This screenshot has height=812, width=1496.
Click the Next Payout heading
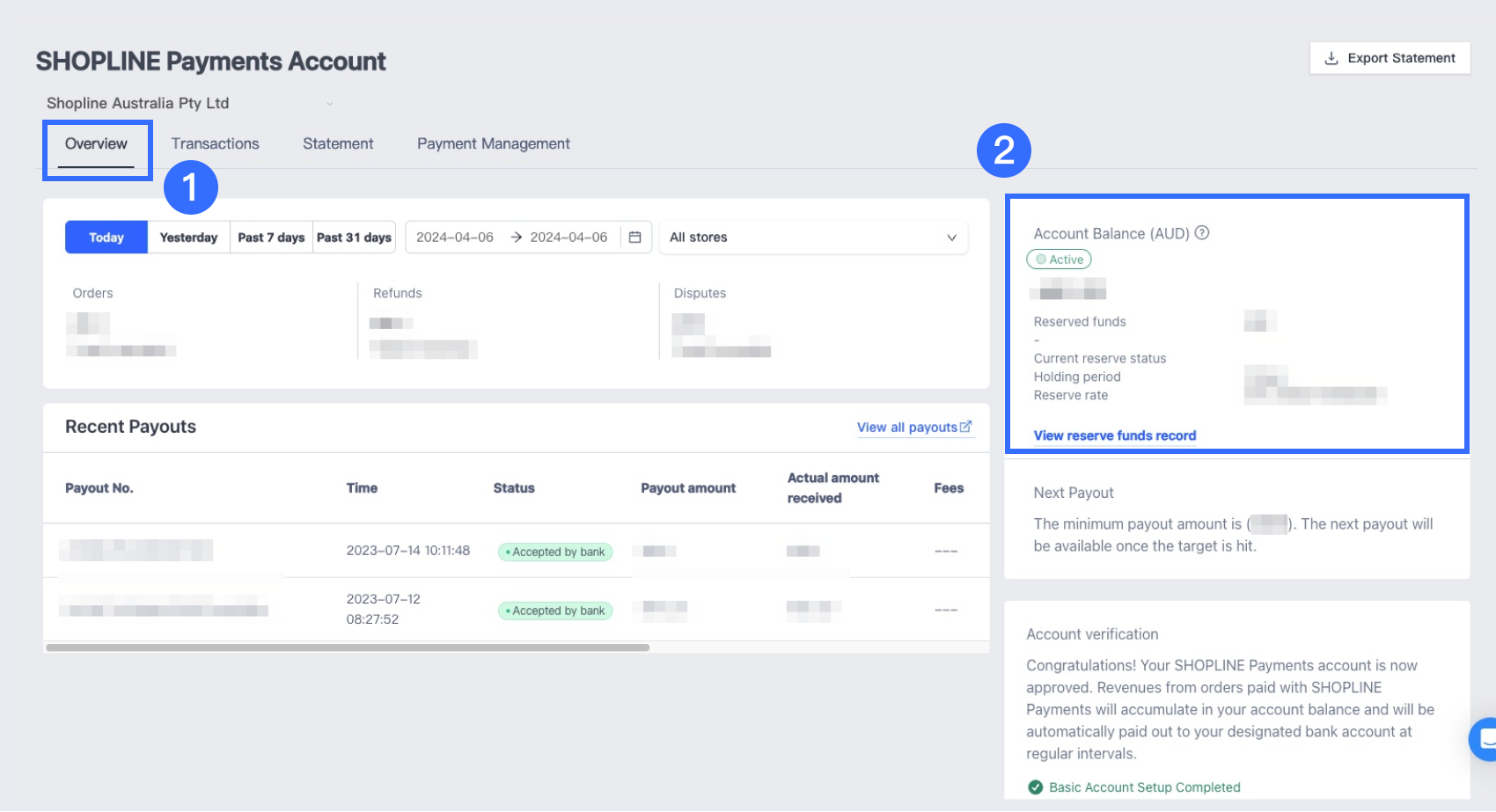[1074, 493]
